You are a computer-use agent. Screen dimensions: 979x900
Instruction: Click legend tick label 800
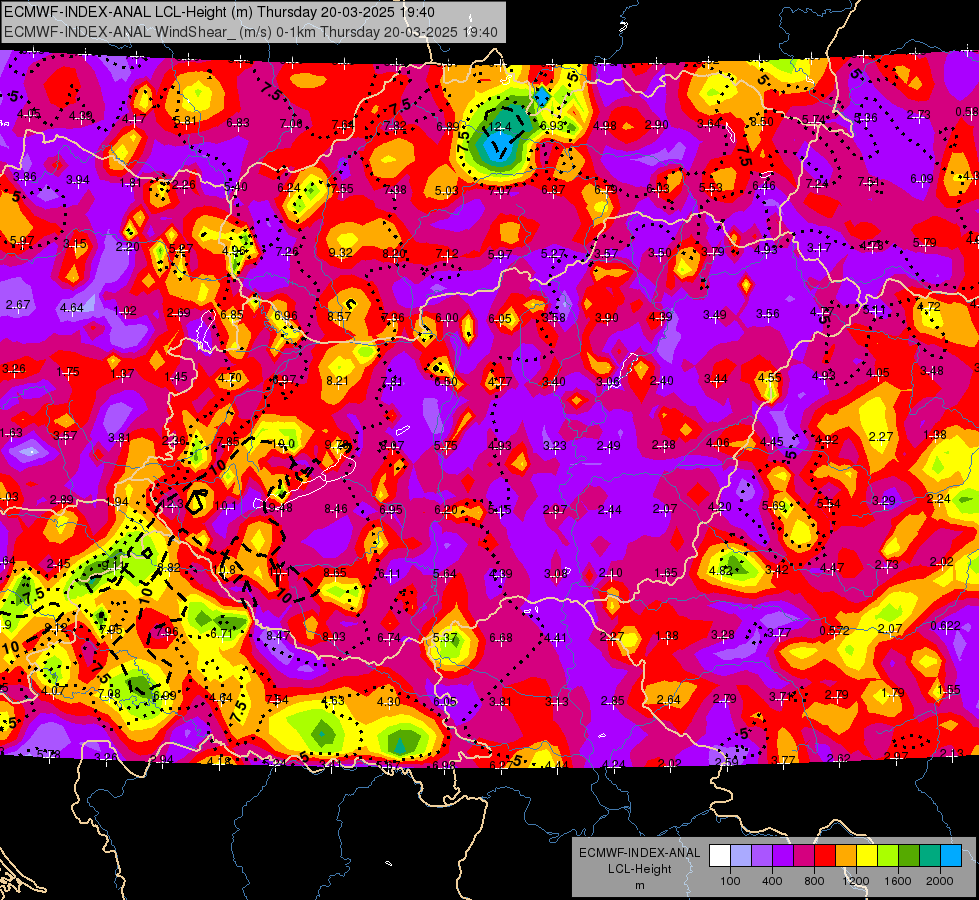pyautogui.click(x=814, y=881)
